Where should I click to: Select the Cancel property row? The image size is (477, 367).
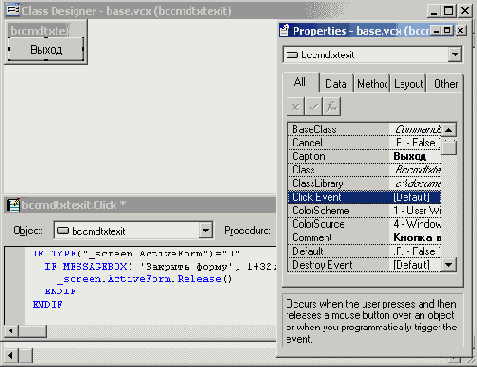coord(364,143)
